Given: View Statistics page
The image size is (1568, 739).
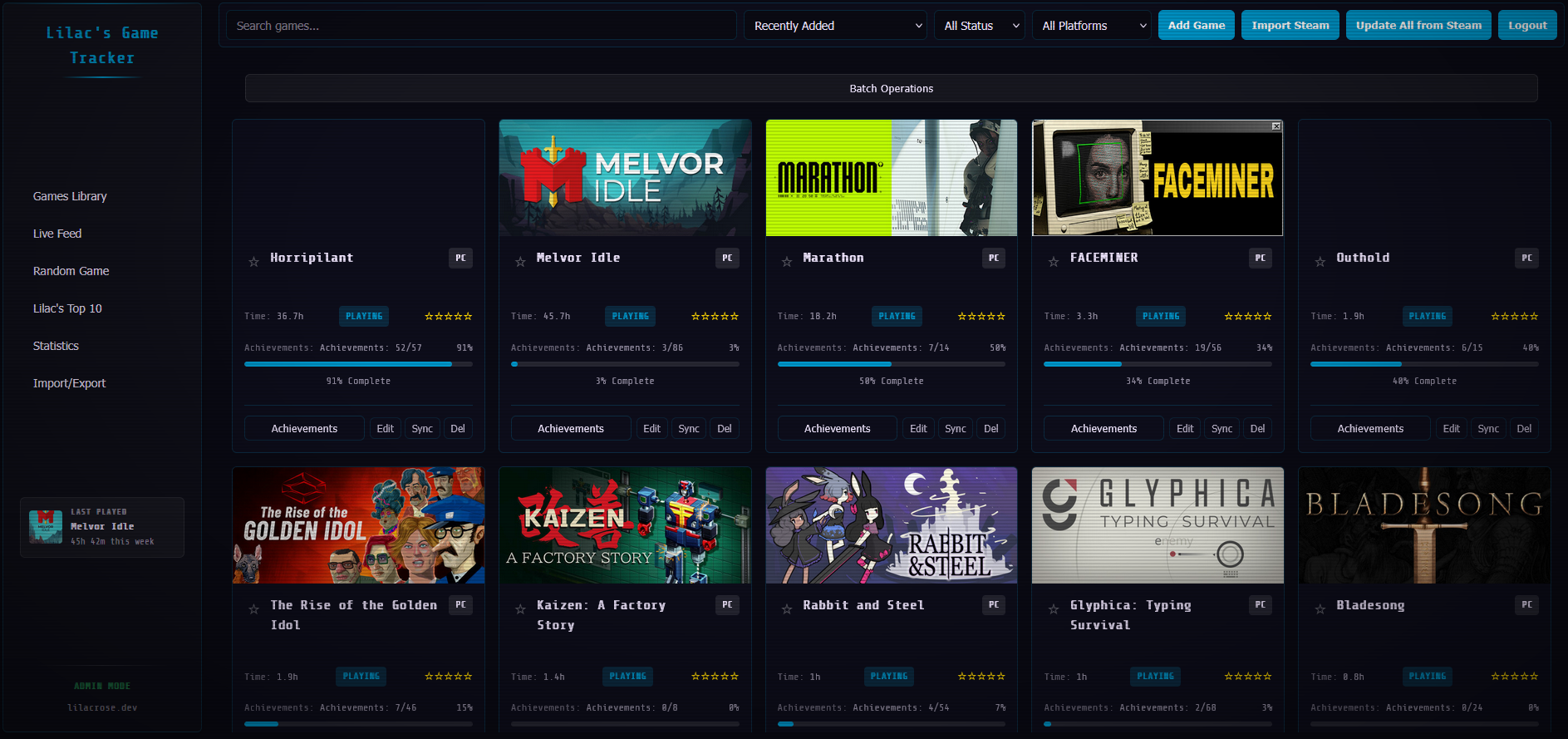Looking at the screenshot, I should point(56,346).
